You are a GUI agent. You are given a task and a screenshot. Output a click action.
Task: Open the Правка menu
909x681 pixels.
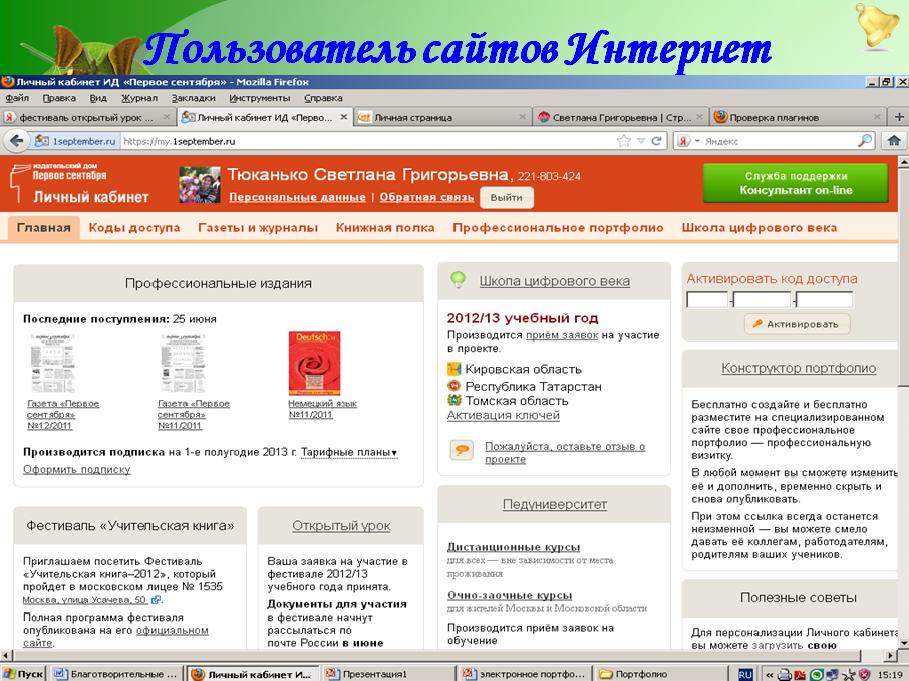(x=59, y=98)
